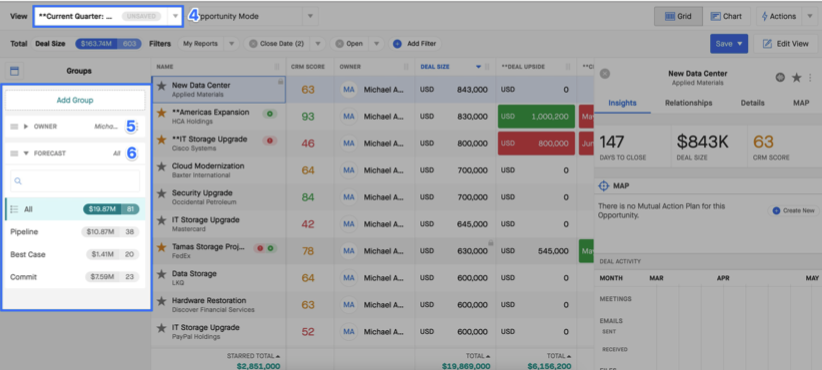Image resolution: width=822 pixels, height=370 pixels.
Task: Remove the Open filter
Action: 340,44
